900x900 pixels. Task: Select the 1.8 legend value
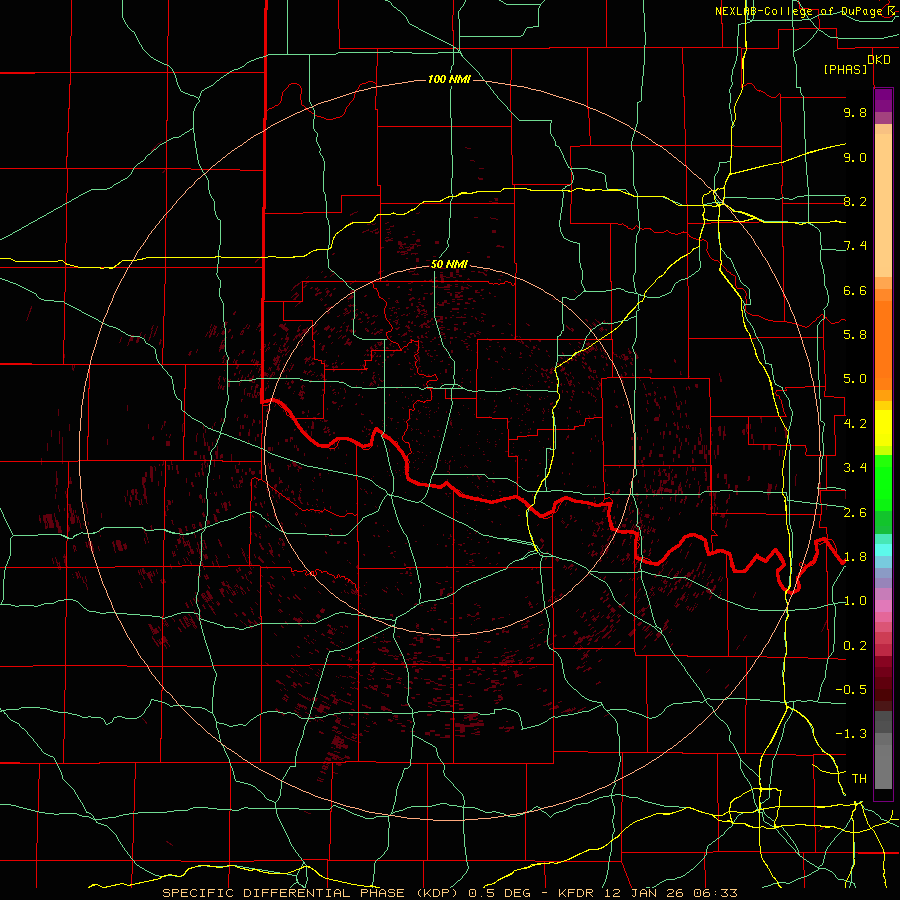point(855,557)
